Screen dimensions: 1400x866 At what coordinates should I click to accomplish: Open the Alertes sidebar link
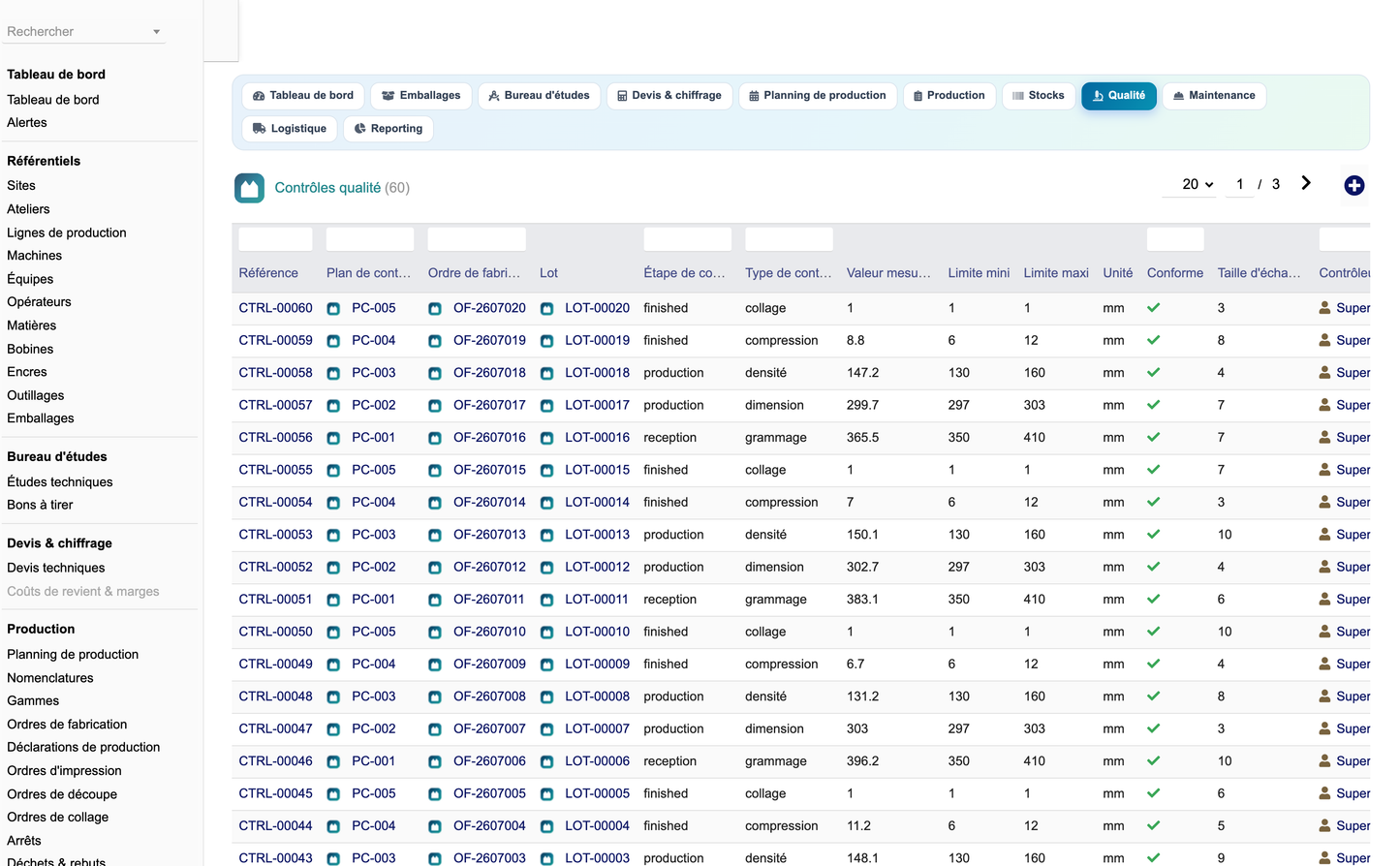click(27, 123)
